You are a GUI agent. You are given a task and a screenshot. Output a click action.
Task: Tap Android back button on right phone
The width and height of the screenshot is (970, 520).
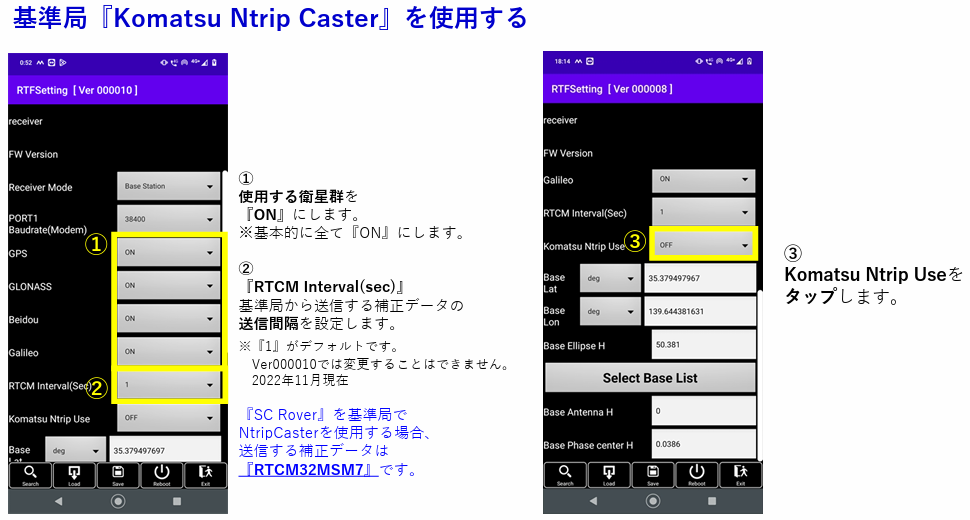594,501
